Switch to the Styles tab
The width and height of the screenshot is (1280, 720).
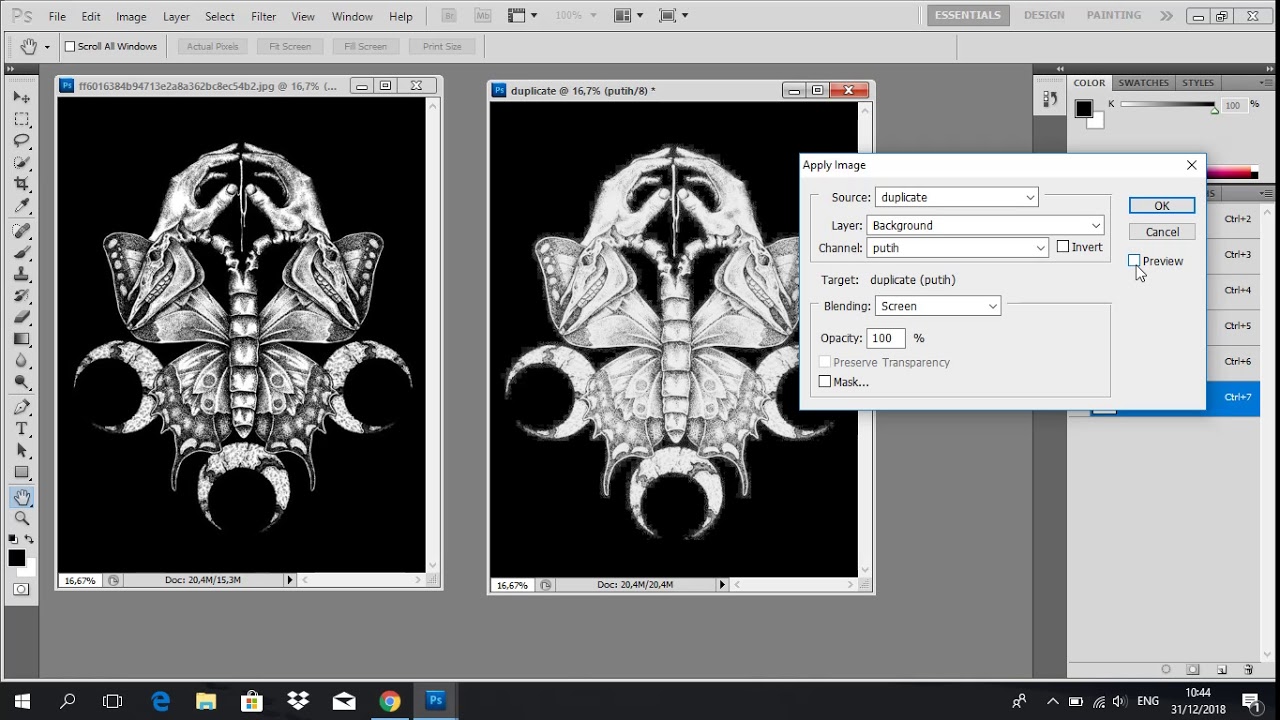tap(1198, 83)
